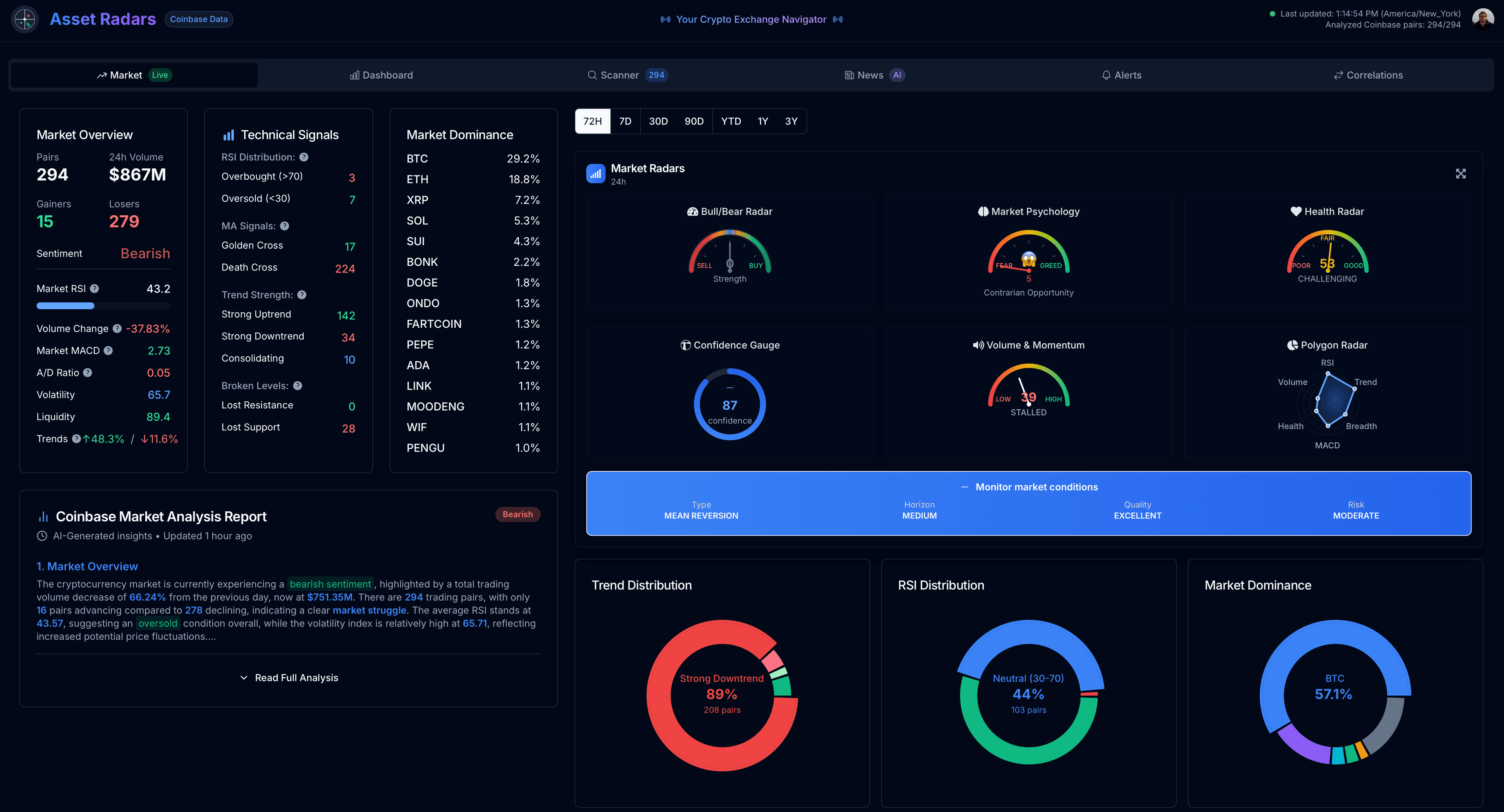The height and width of the screenshot is (812, 1504).
Task: Click the Coinbase Data badge
Action: coord(199,19)
